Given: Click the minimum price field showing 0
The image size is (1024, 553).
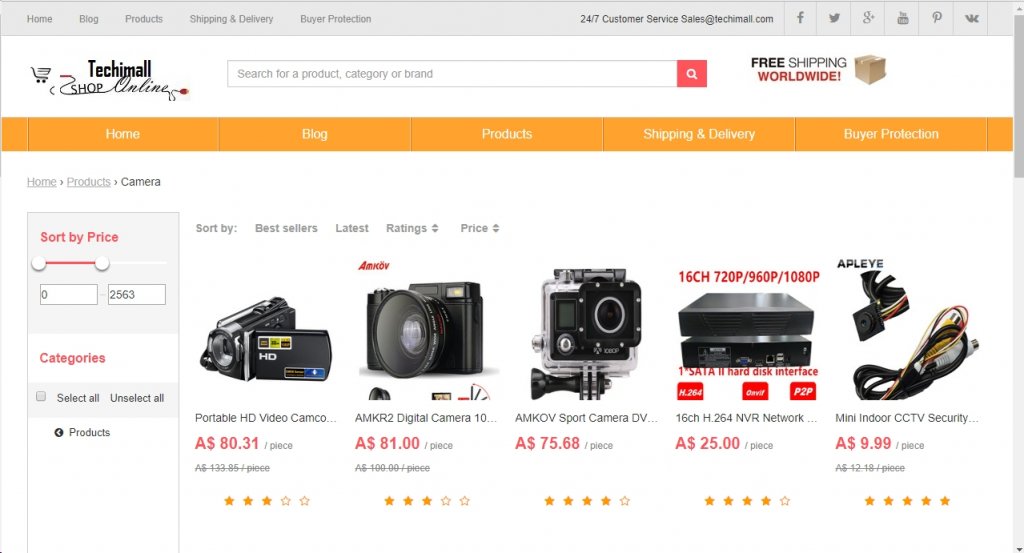Looking at the screenshot, I should [x=69, y=294].
